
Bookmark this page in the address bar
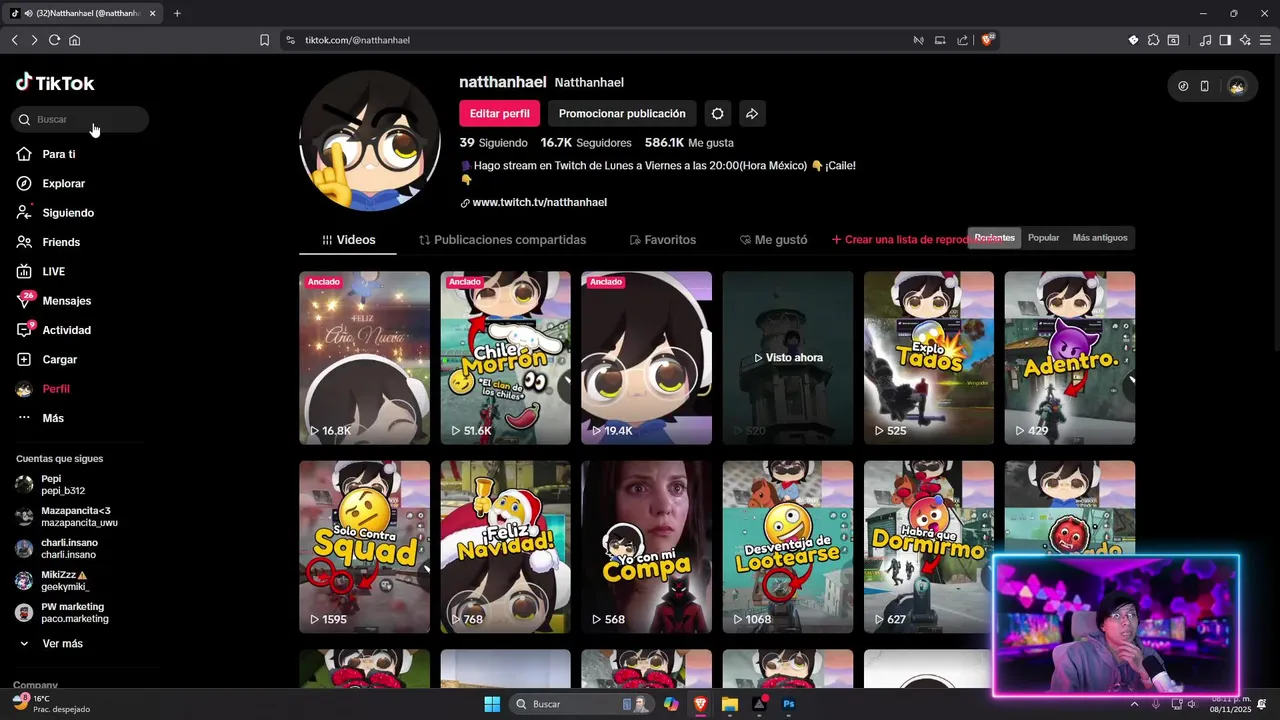pyautogui.click(x=264, y=40)
